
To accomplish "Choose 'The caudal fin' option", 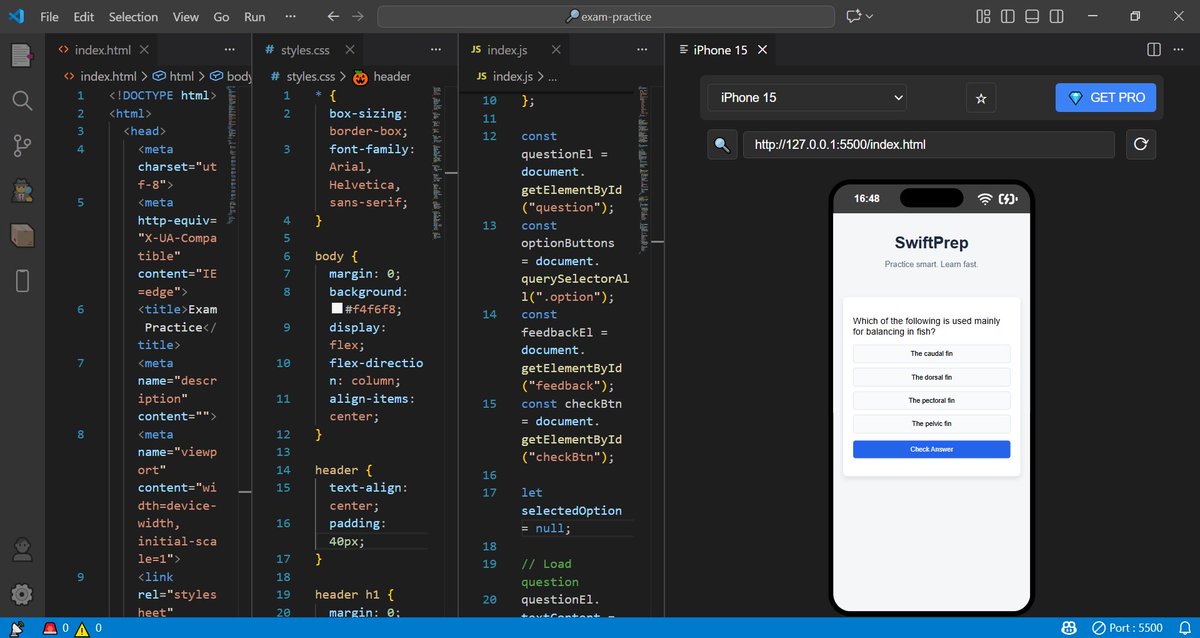I will 931,354.
